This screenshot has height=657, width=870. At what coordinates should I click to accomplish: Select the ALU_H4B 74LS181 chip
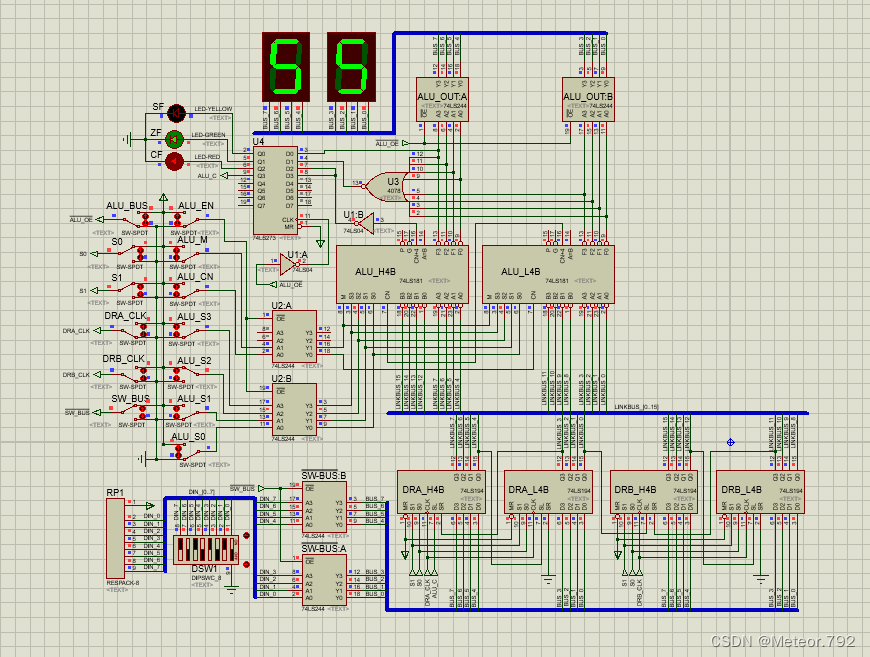click(x=402, y=274)
